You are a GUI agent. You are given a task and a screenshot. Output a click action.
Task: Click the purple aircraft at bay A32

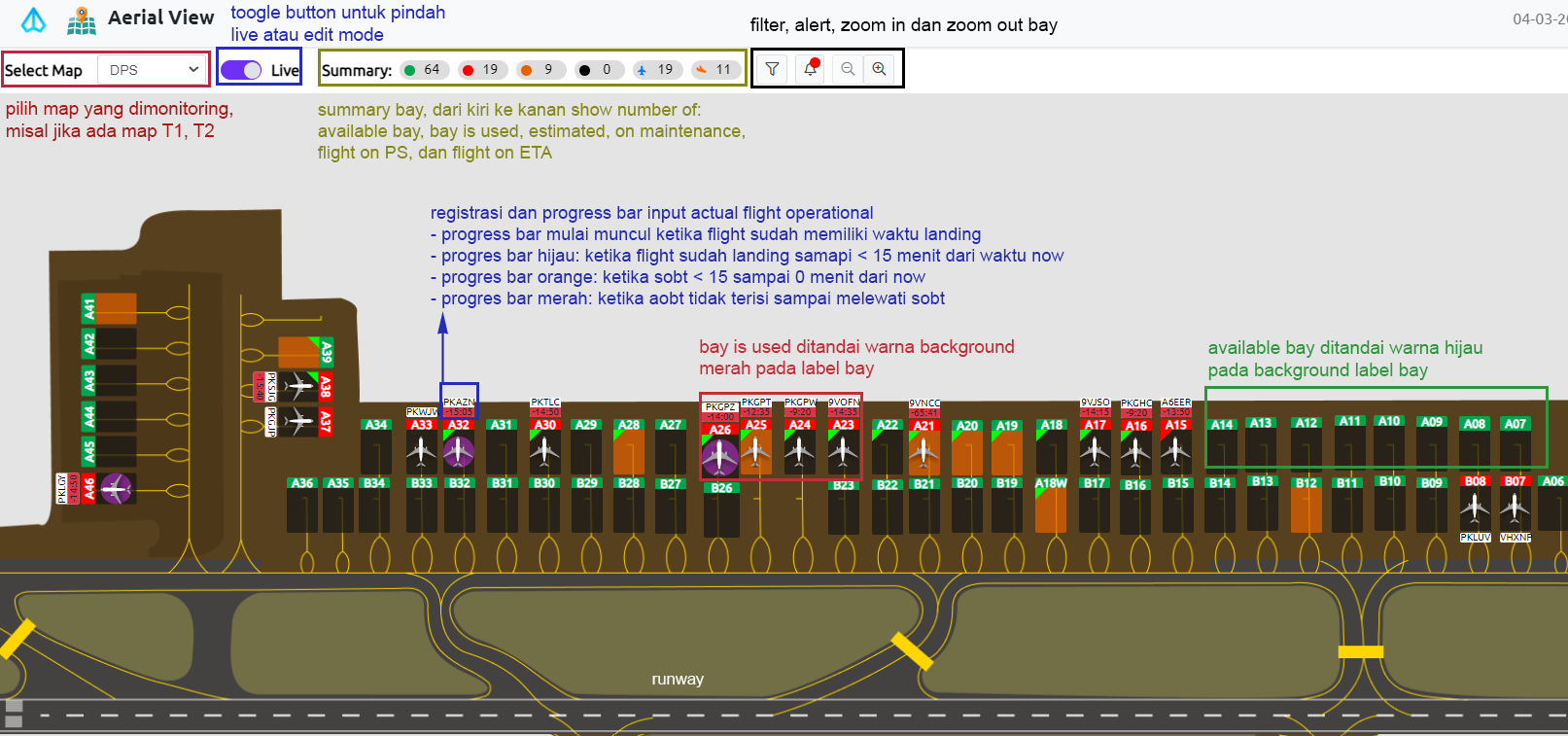(x=459, y=451)
